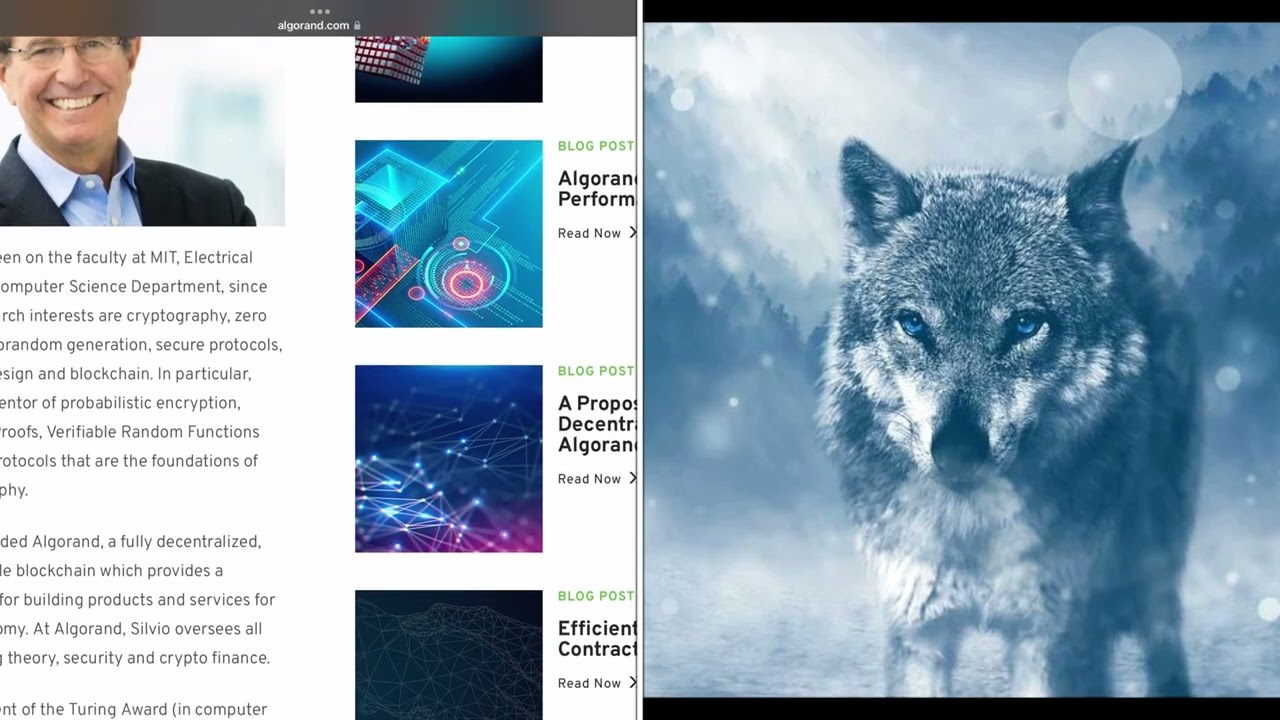This screenshot has height=720, width=1280.
Task: Click the arrow beside Algorand Performance Read Now
Action: point(632,233)
